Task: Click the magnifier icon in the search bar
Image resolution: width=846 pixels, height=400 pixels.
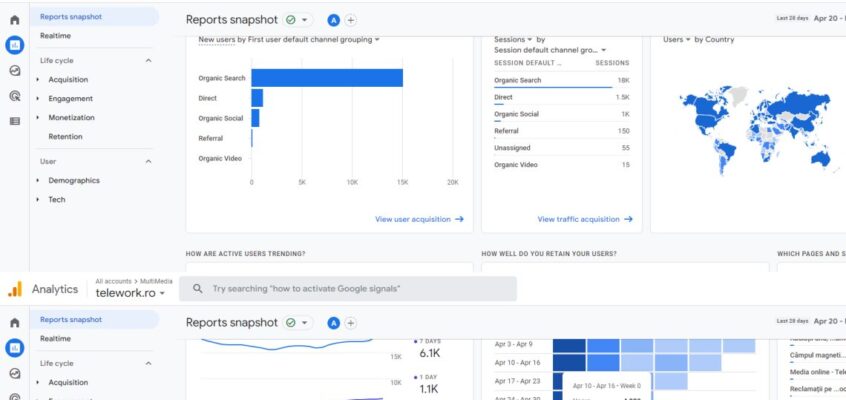Action: 197,289
